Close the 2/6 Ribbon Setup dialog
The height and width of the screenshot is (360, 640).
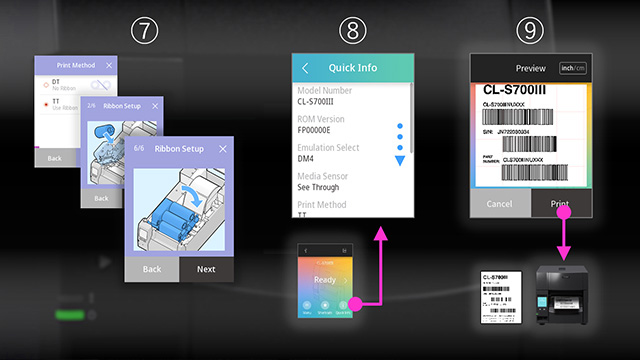click(x=155, y=106)
